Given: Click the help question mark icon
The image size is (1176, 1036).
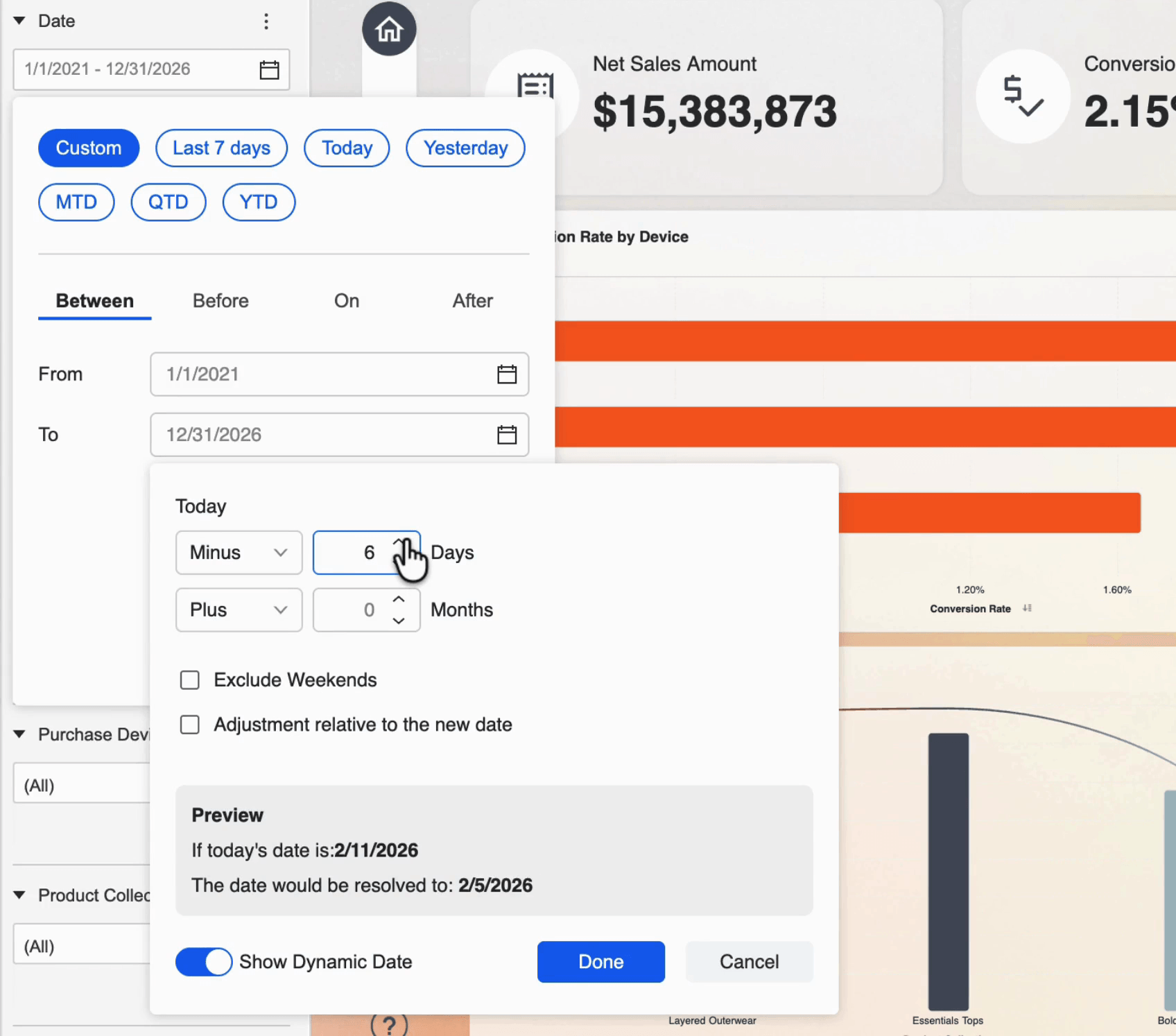Looking at the screenshot, I should 389,1024.
